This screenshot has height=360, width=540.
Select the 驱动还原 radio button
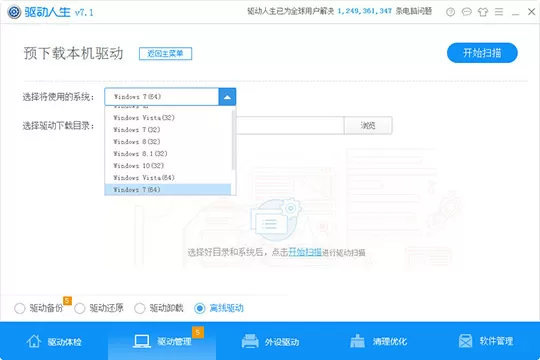[x=80, y=308]
